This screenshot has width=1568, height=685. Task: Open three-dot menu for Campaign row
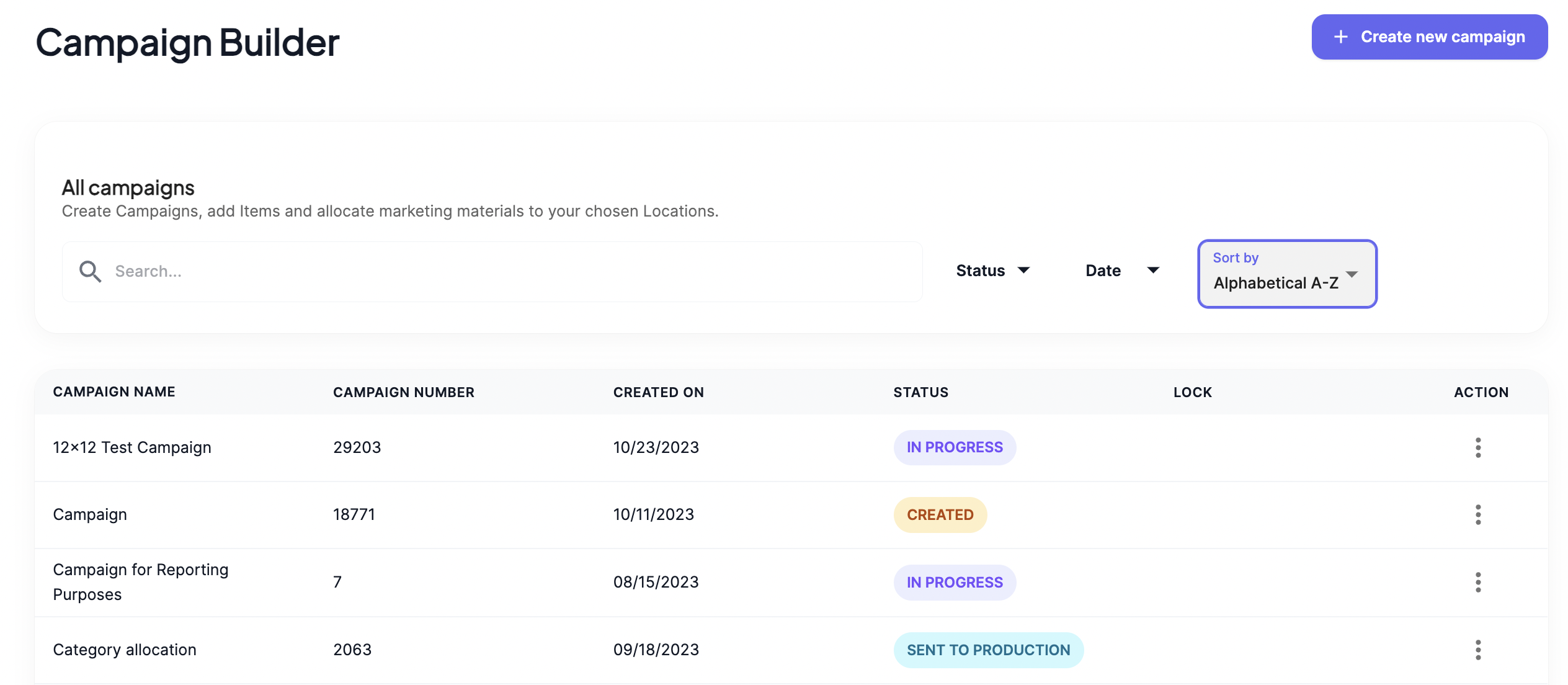click(1478, 514)
